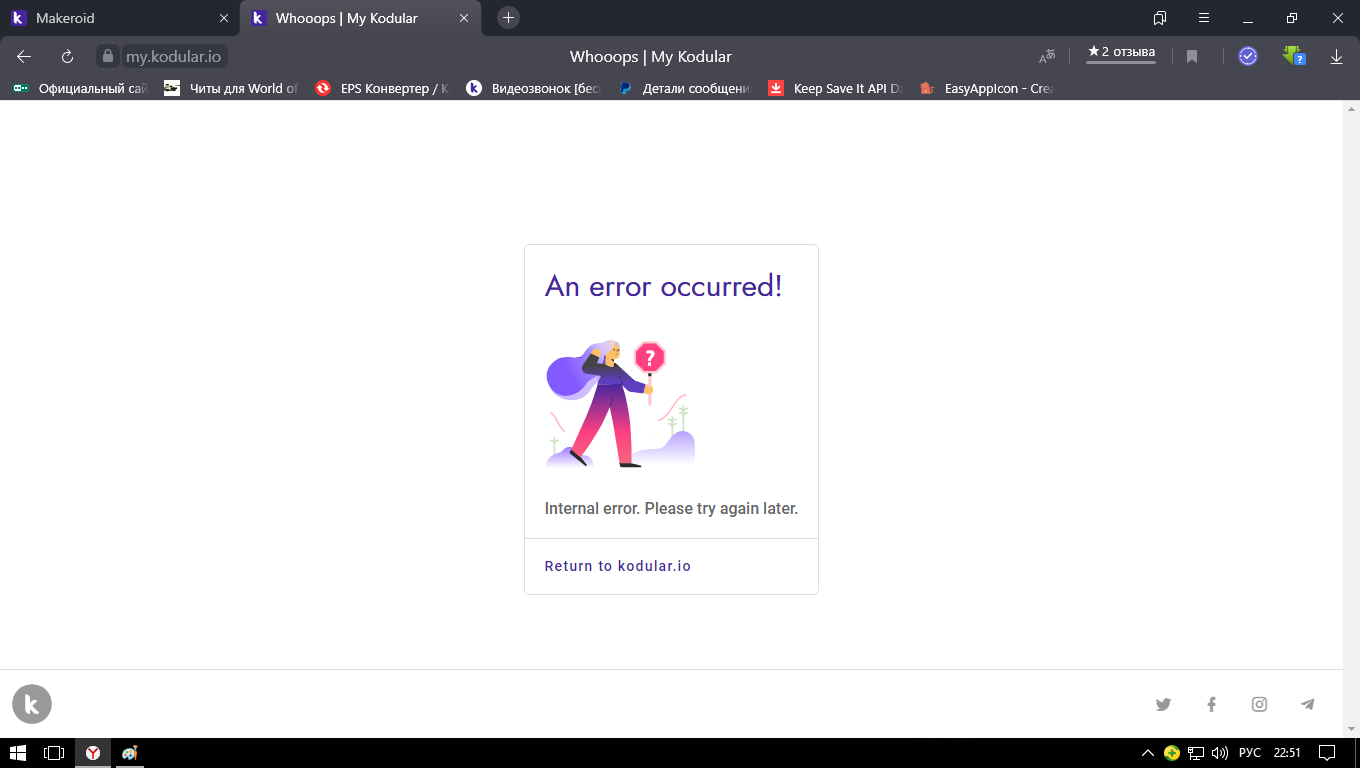1364x772 pixels.
Task: Open the Keep Save It API bookmark
Action: coord(835,88)
